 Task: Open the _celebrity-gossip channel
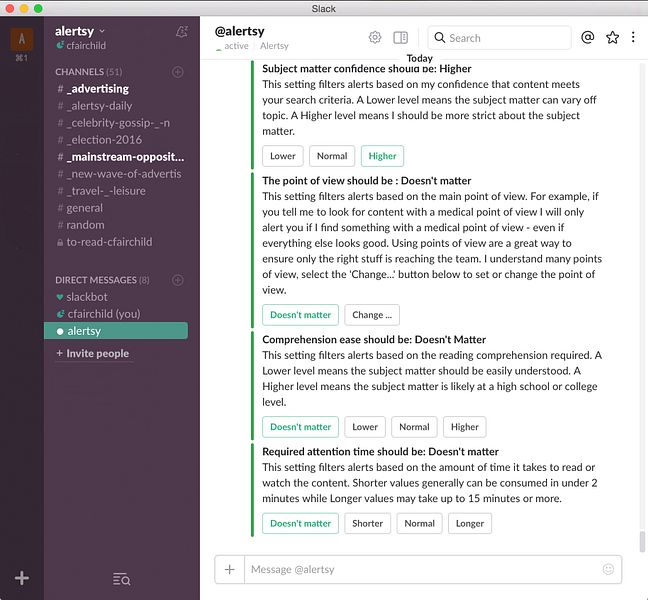pos(116,123)
